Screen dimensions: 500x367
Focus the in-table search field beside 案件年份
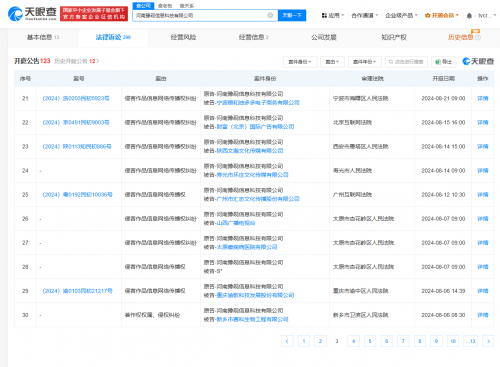[x=406, y=62]
